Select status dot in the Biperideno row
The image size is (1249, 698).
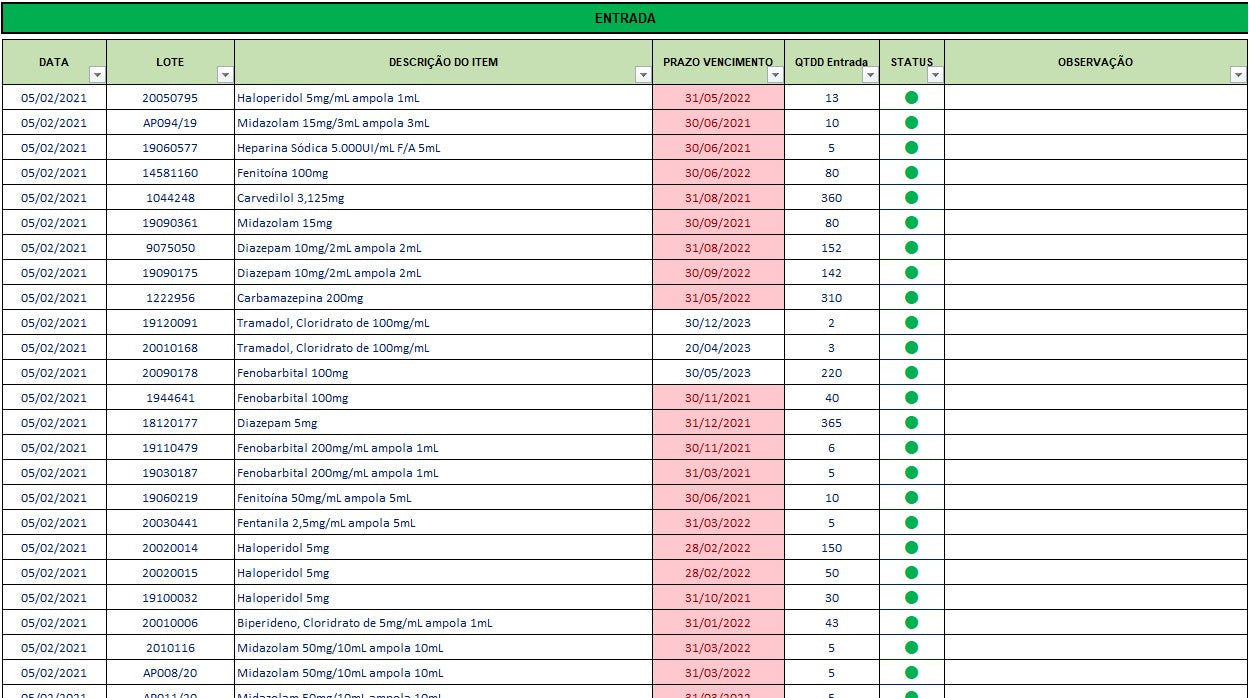click(911, 623)
